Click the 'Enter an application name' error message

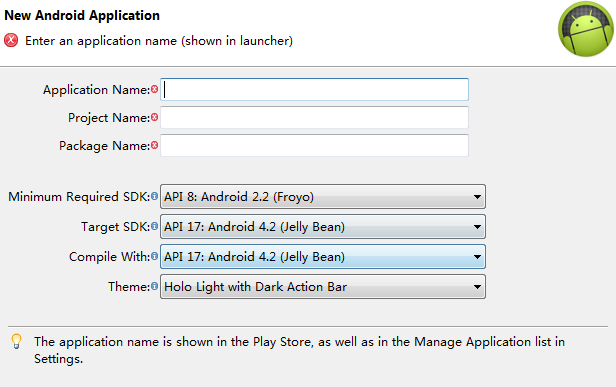tap(159, 41)
